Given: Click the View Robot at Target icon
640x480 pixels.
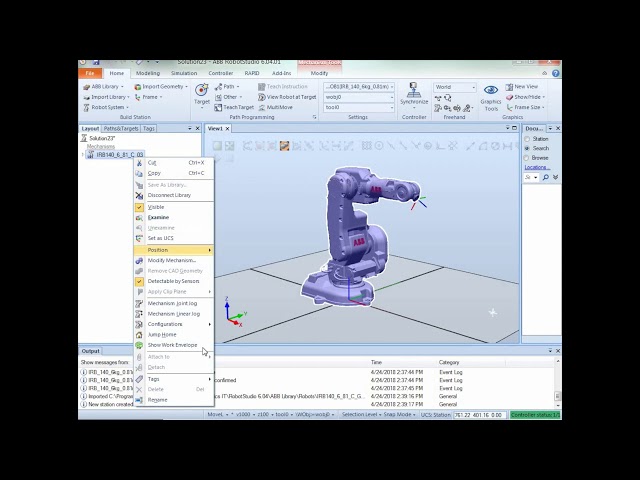Looking at the screenshot, I should point(262,97).
